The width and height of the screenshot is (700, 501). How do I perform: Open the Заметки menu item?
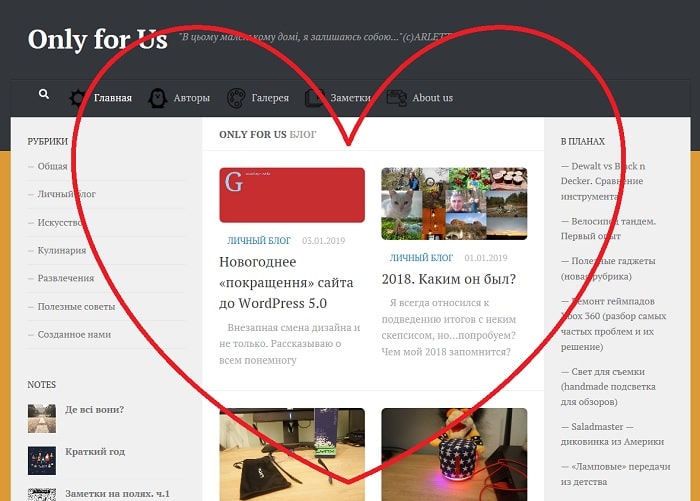350,98
